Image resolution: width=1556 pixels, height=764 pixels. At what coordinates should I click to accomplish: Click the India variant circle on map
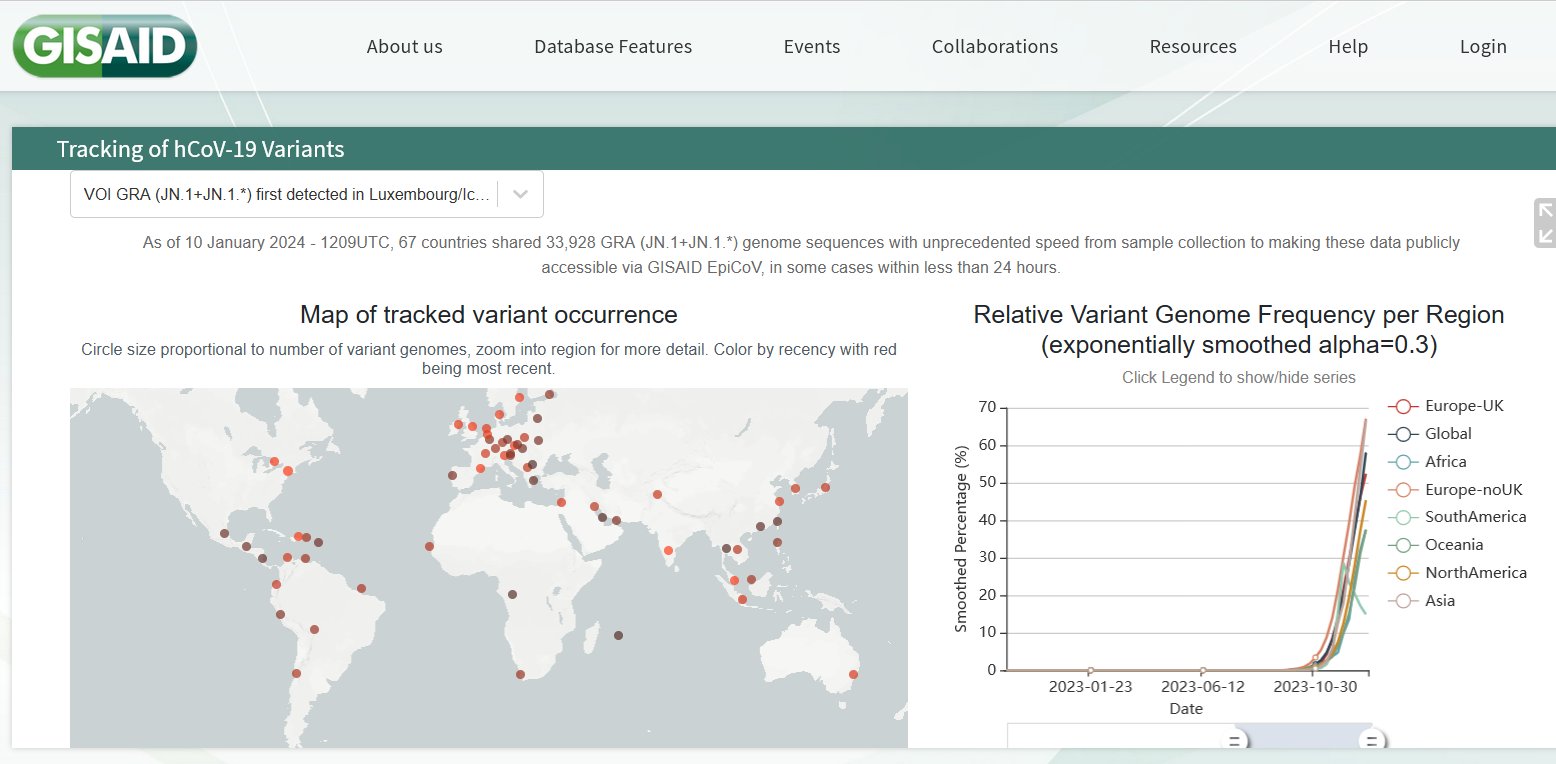point(668,550)
